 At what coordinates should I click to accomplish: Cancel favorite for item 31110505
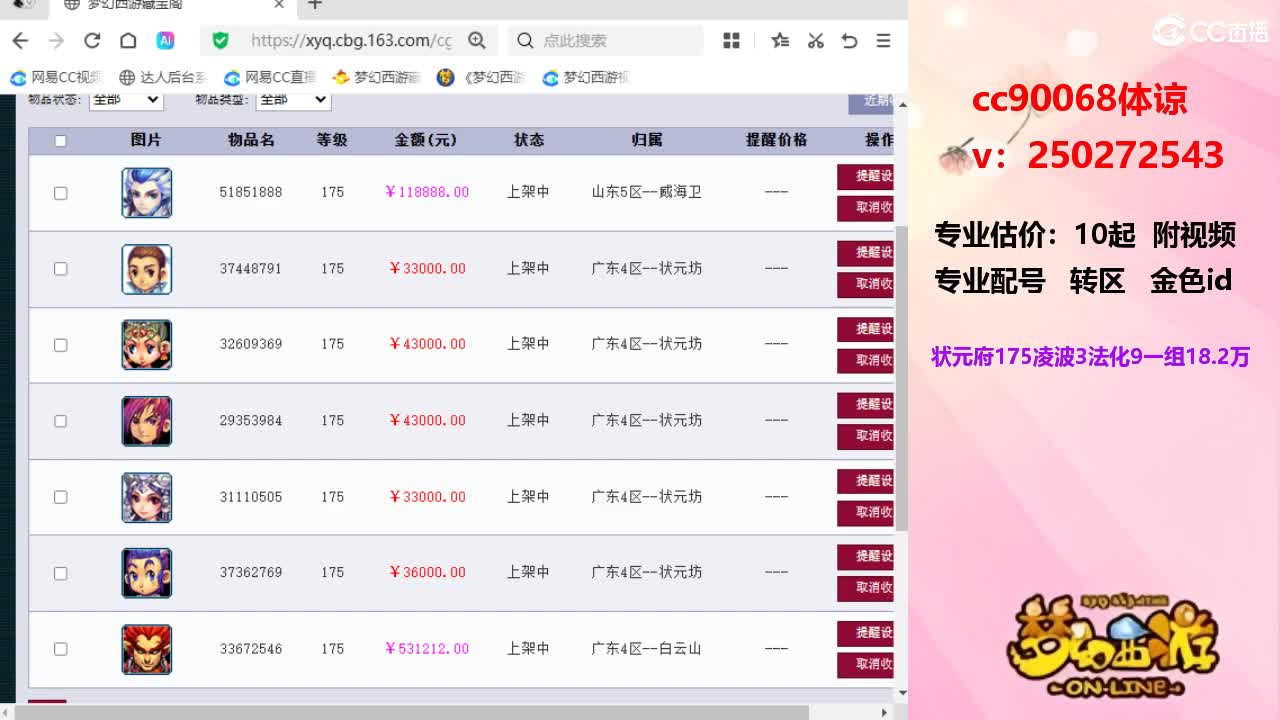[x=865, y=512]
